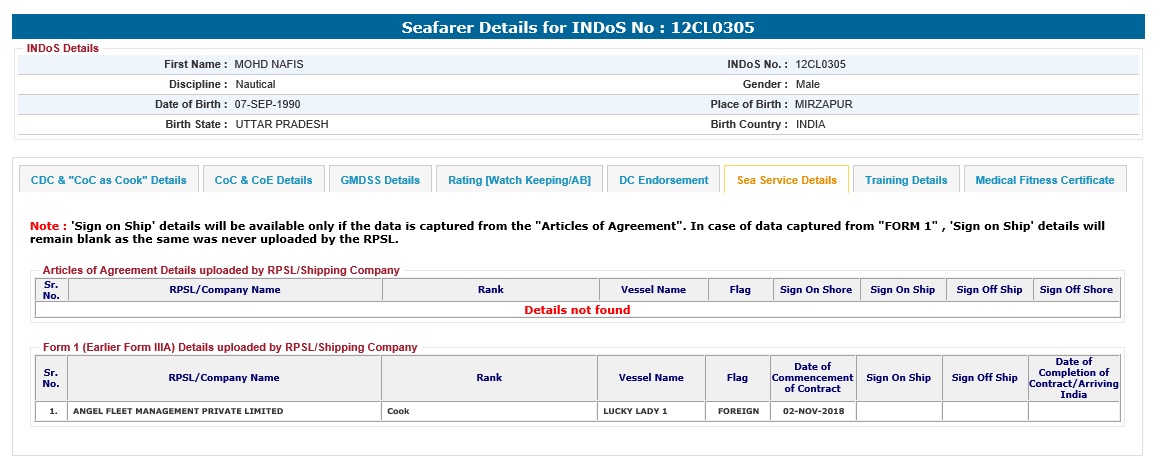Click the 02-NOV-2018 contract commencement date
1166x468 pixels.
pyautogui.click(x=812, y=411)
